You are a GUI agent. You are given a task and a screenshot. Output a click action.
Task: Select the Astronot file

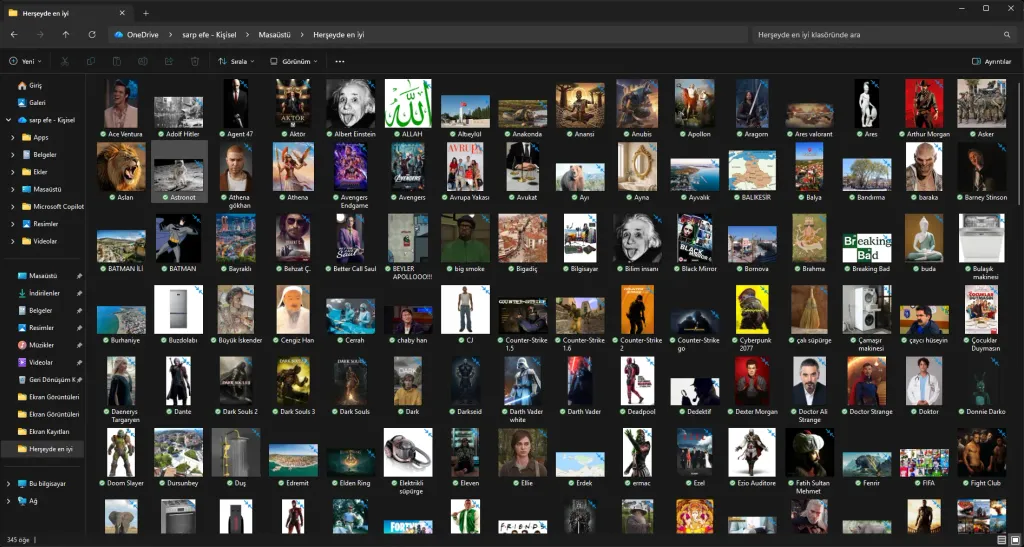[x=179, y=172]
